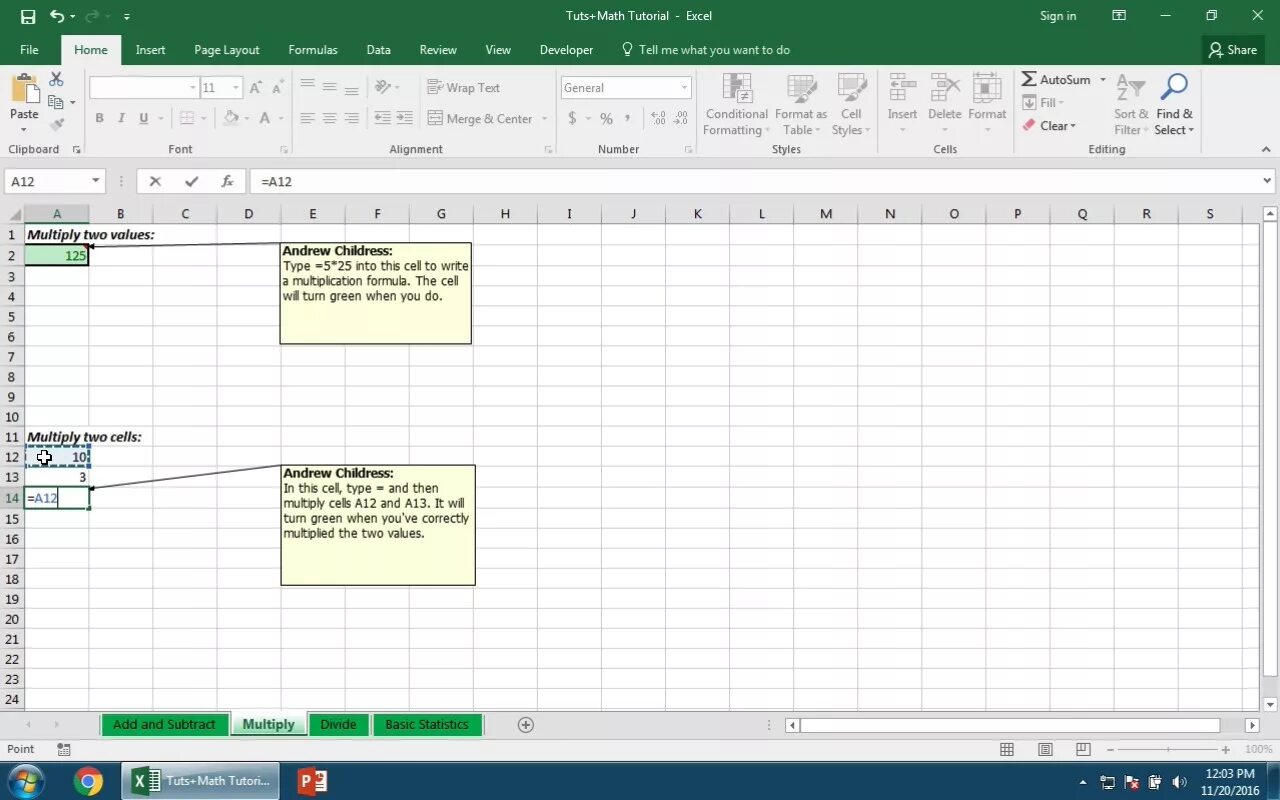Increase font size with the large A icon
This screenshot has width=1280, height=800.
(x=255, y=88)
